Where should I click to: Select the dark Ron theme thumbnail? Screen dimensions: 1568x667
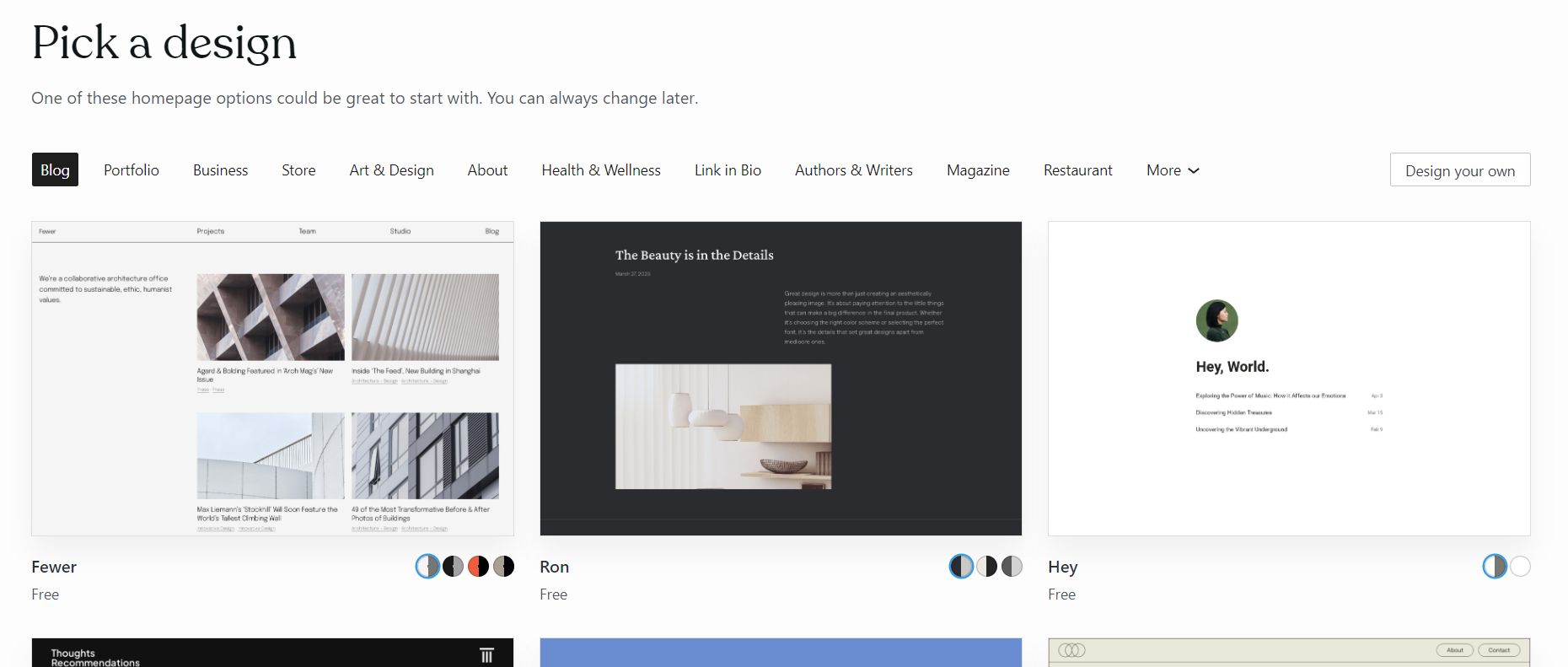click(x=781, y=379)
